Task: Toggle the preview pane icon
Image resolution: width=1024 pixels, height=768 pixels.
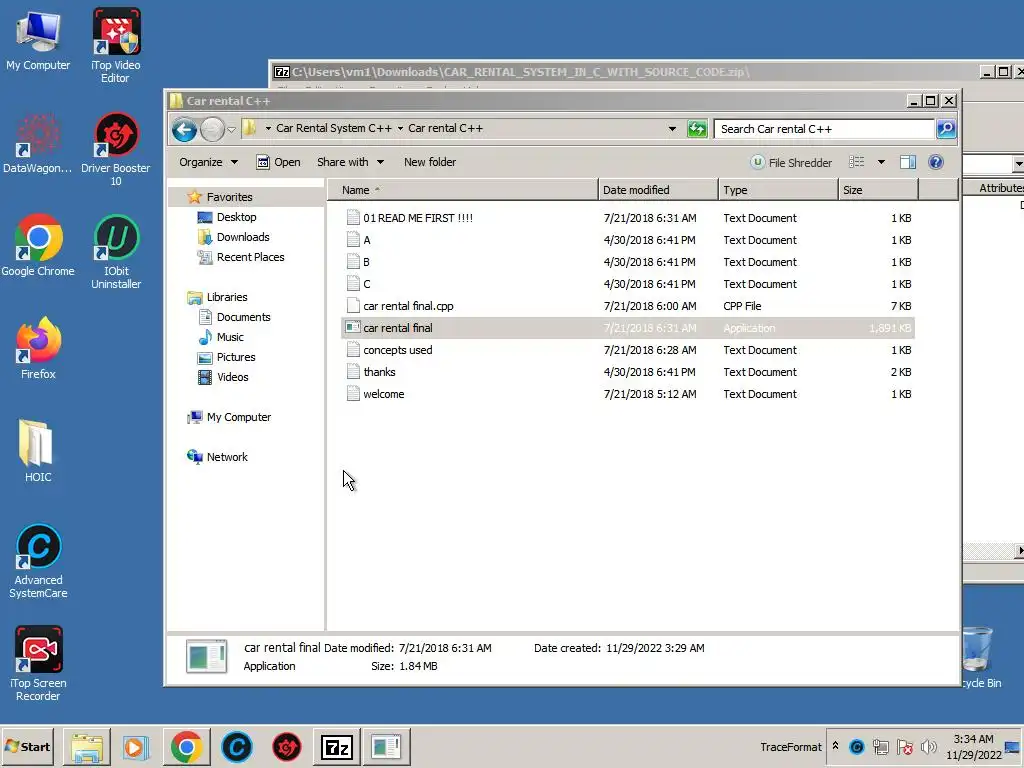Action: [x=908, y=162]
